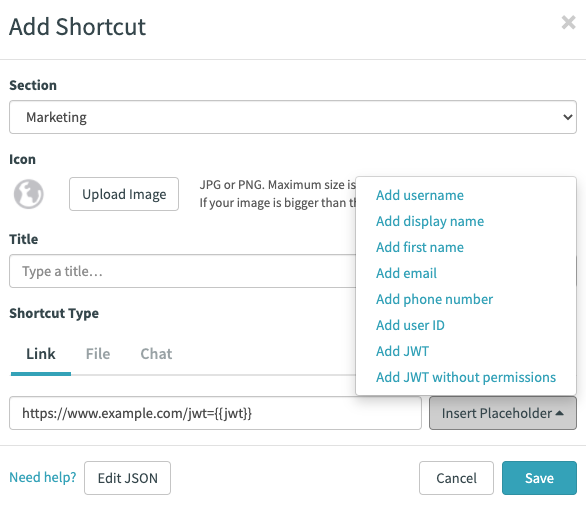This screenshot has height=506, width=586.
Task: Close the Add Shortcut dialog
Action: pyautogui.click(x=568, y=22)
